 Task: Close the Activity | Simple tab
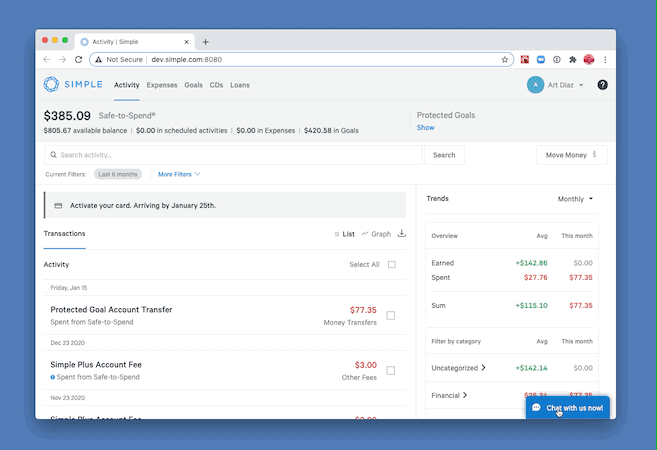click(x=186, y=42)
